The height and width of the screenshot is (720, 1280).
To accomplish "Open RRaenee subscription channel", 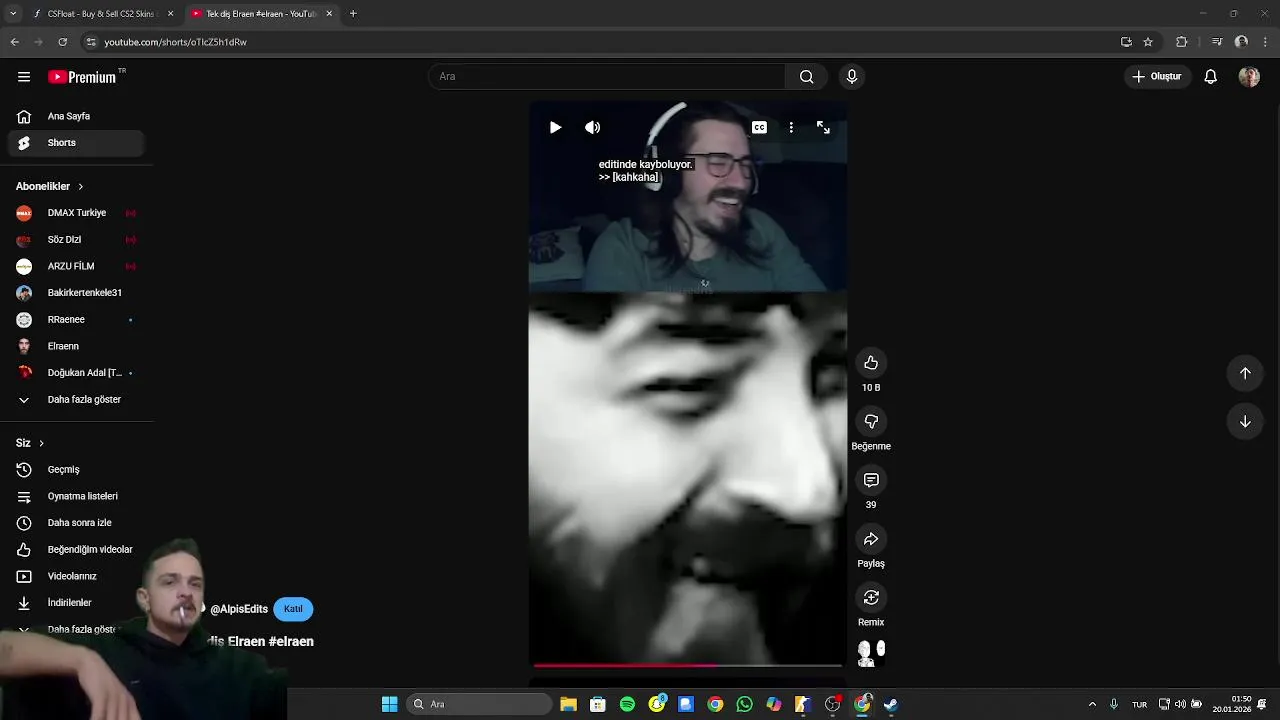I will pos(76,320).
